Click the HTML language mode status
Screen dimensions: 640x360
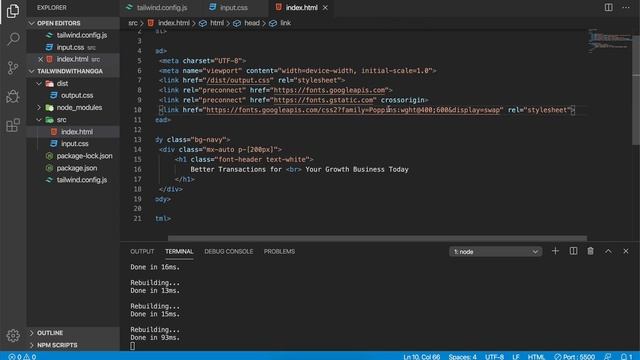click(x=536, y=356)
